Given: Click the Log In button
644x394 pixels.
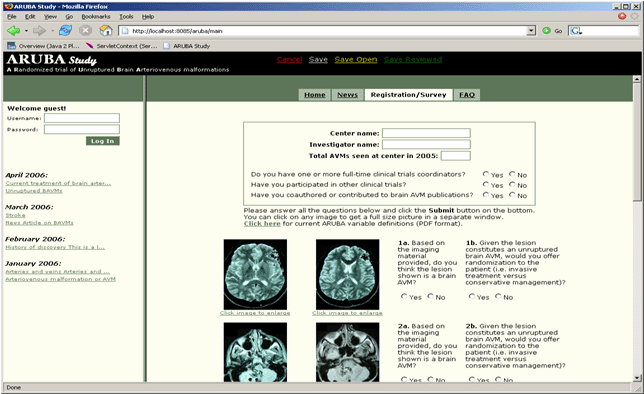Looking at the screenshot, I should (103, 141).
